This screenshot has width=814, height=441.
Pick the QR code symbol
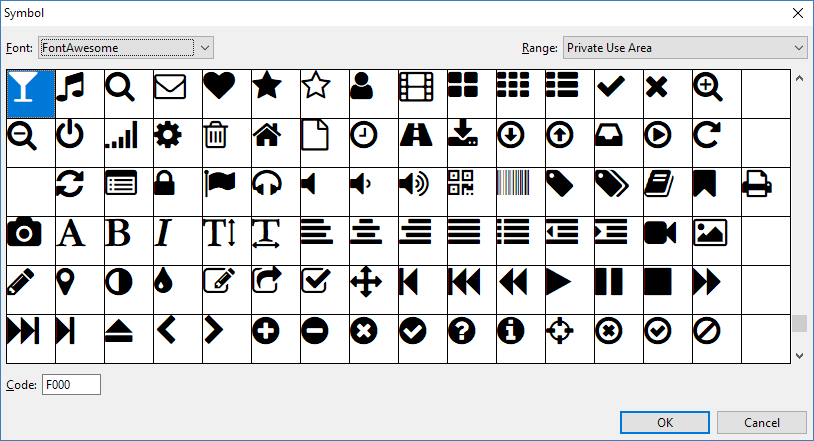pos(471,192)
